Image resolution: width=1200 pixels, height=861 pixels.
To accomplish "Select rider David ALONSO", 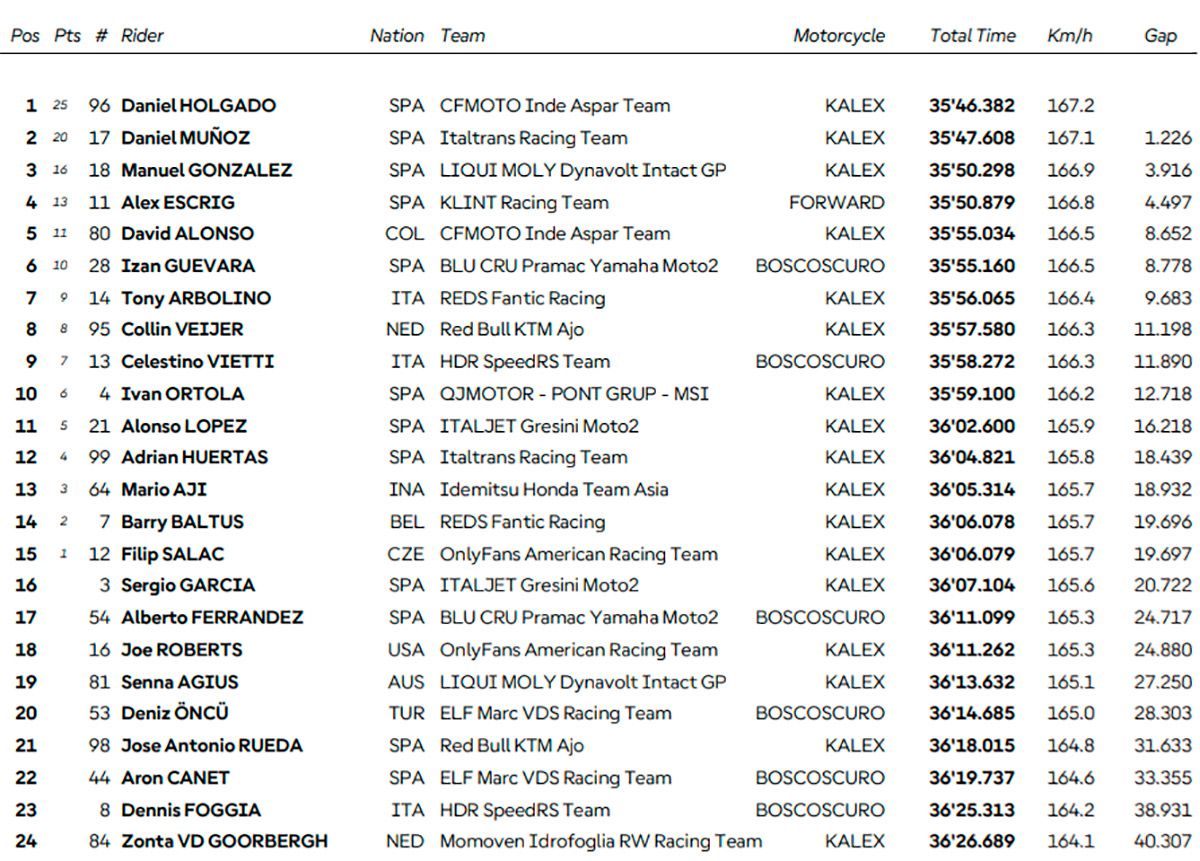I will (187, 234).
